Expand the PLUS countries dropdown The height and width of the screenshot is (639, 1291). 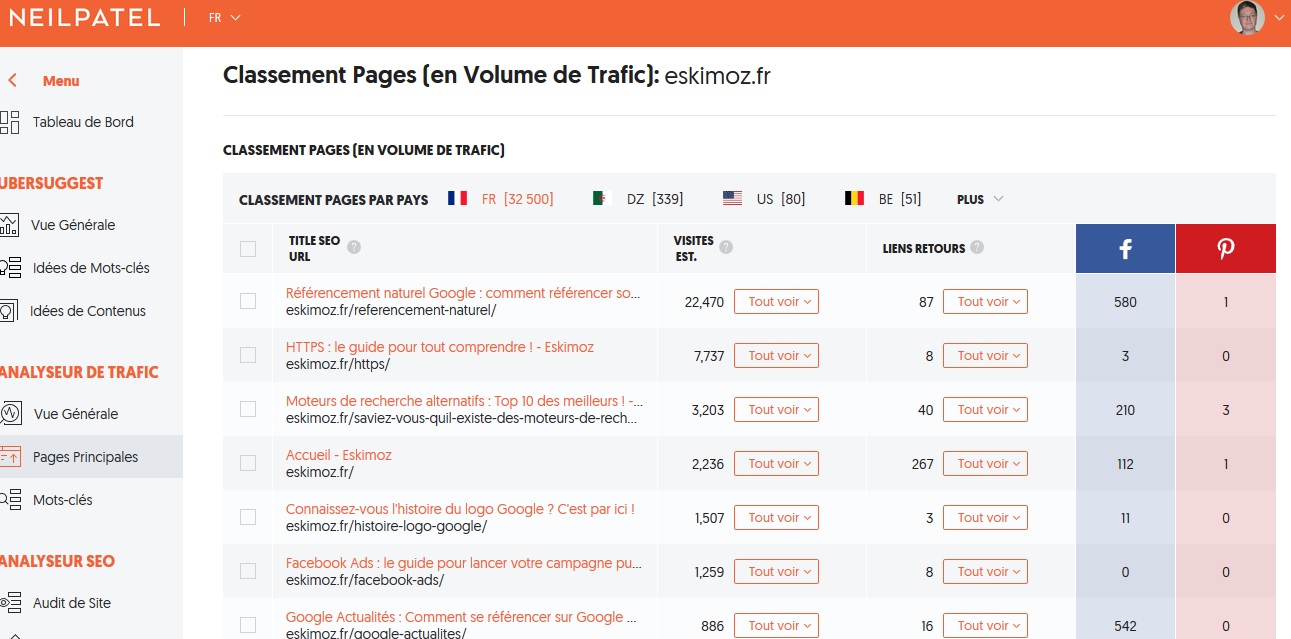(980, 199)
